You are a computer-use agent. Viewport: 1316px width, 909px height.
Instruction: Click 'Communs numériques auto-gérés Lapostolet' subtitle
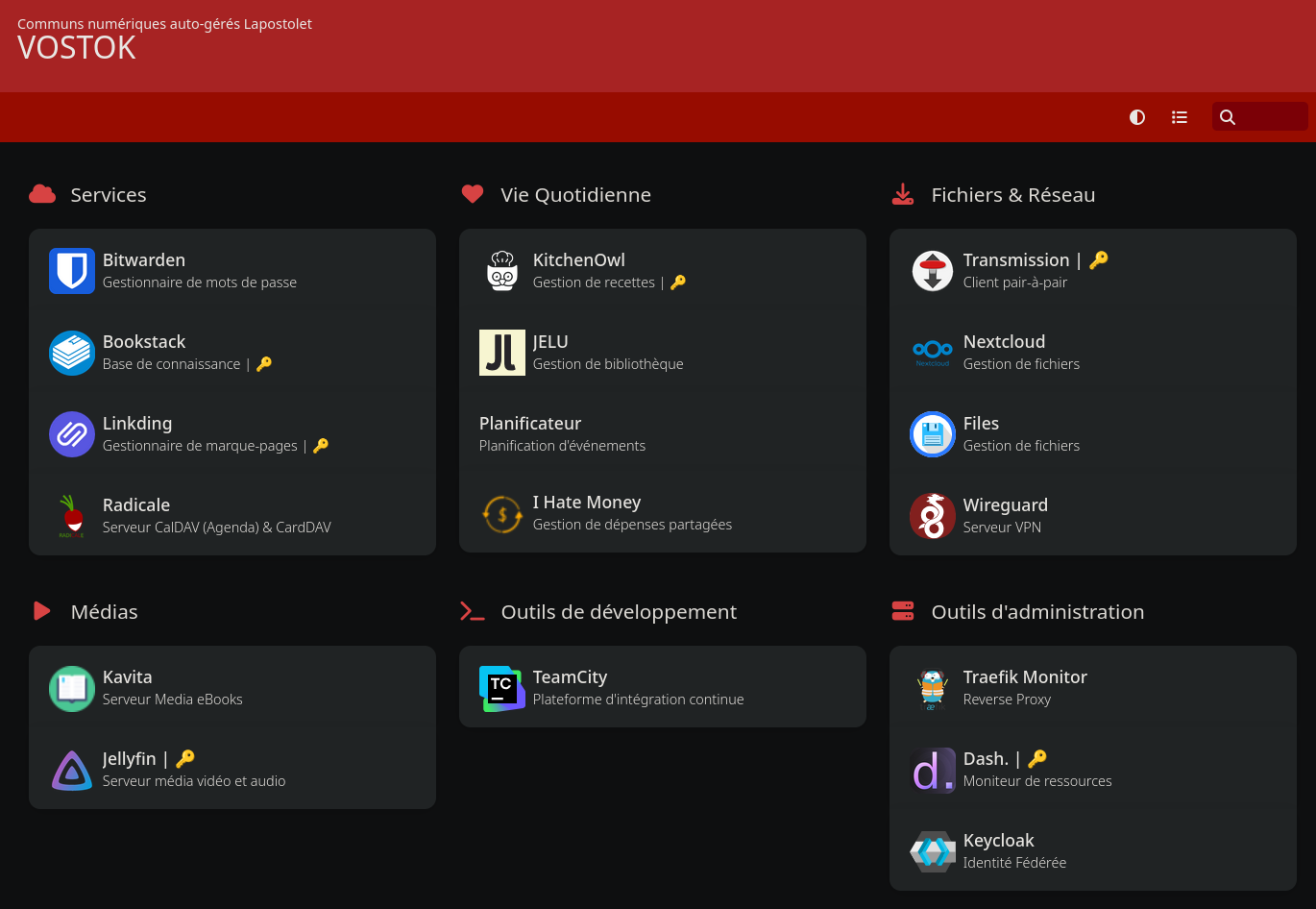[x=164, y=24]
